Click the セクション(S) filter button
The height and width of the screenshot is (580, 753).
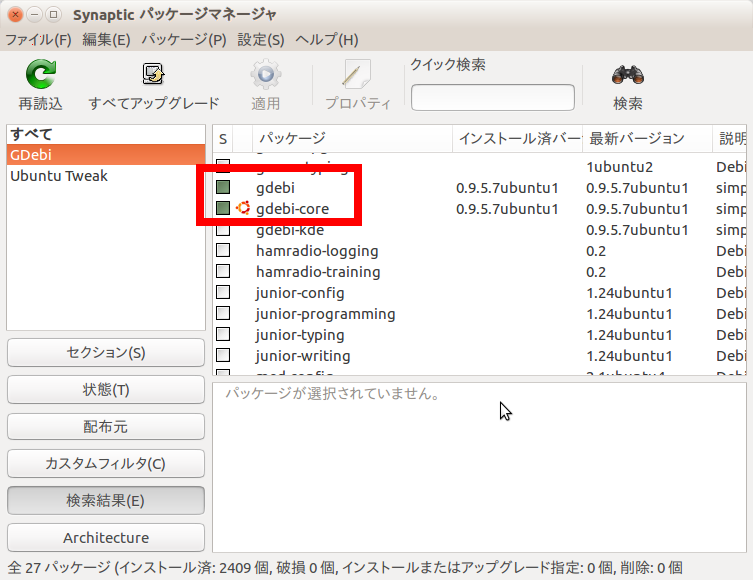(106, 352)
